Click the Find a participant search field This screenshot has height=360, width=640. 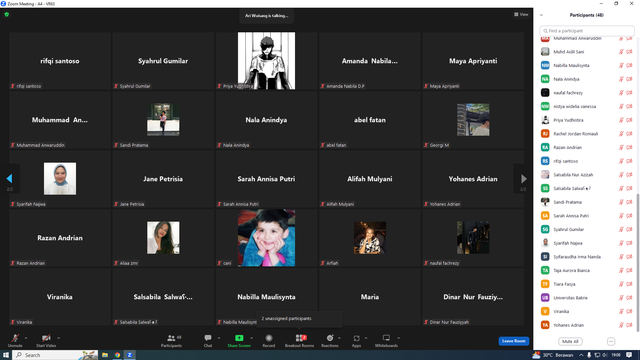[587, 31]
